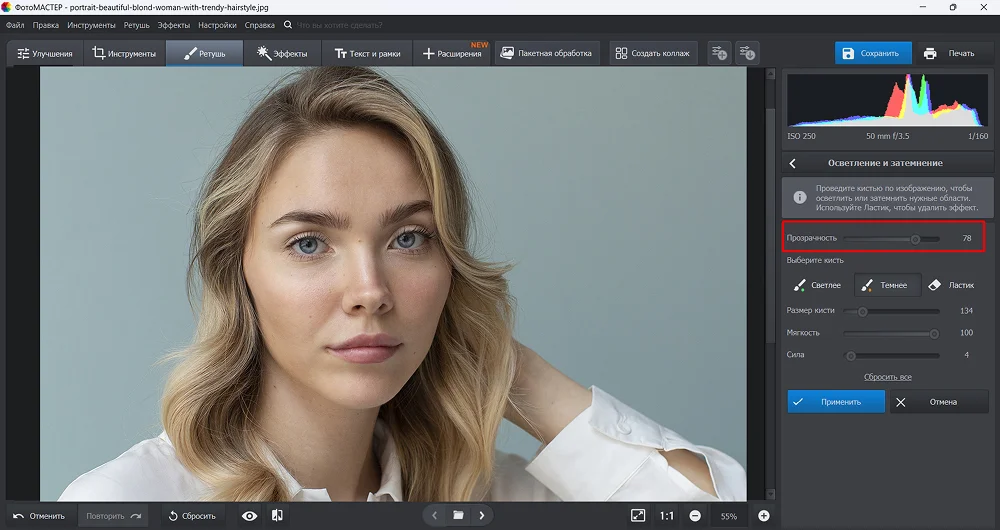
Task: Click the woman's portrait on canvas
Action: point(393,284)
